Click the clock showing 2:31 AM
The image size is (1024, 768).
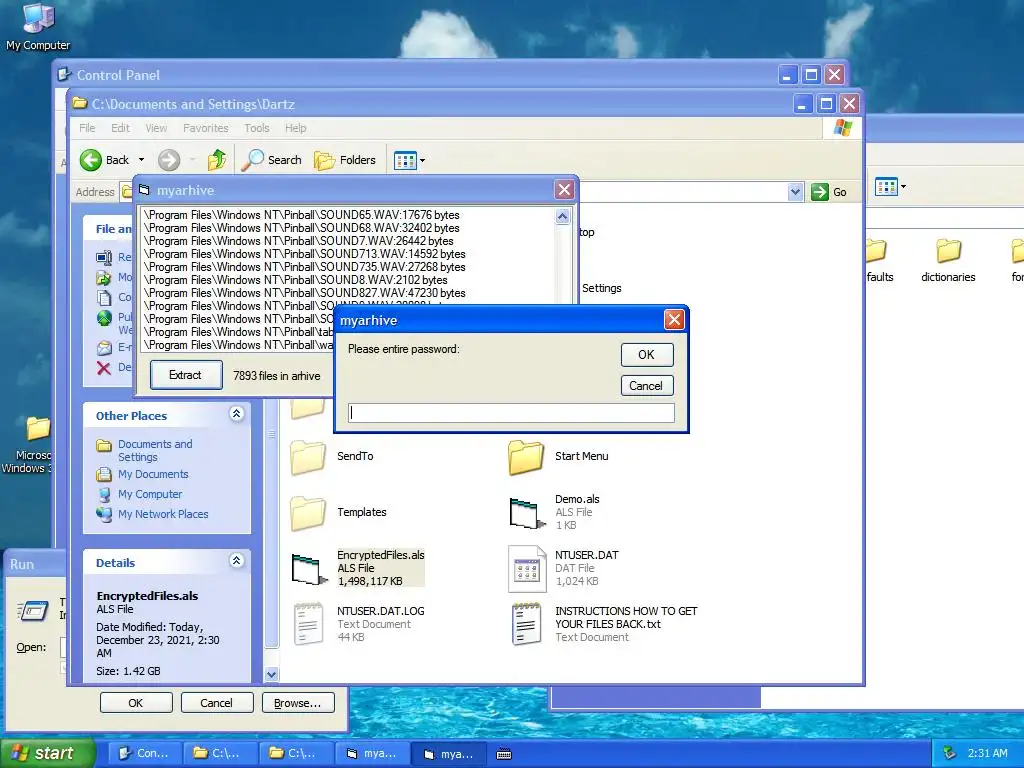click(x=987, y=753)
